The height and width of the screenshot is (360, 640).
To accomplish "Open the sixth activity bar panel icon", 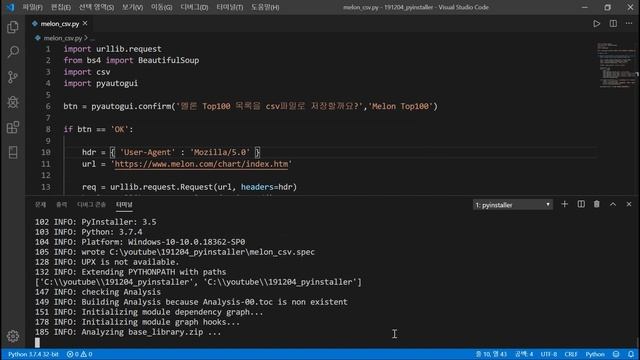I will pyautogui.click(x=13, y=152).
